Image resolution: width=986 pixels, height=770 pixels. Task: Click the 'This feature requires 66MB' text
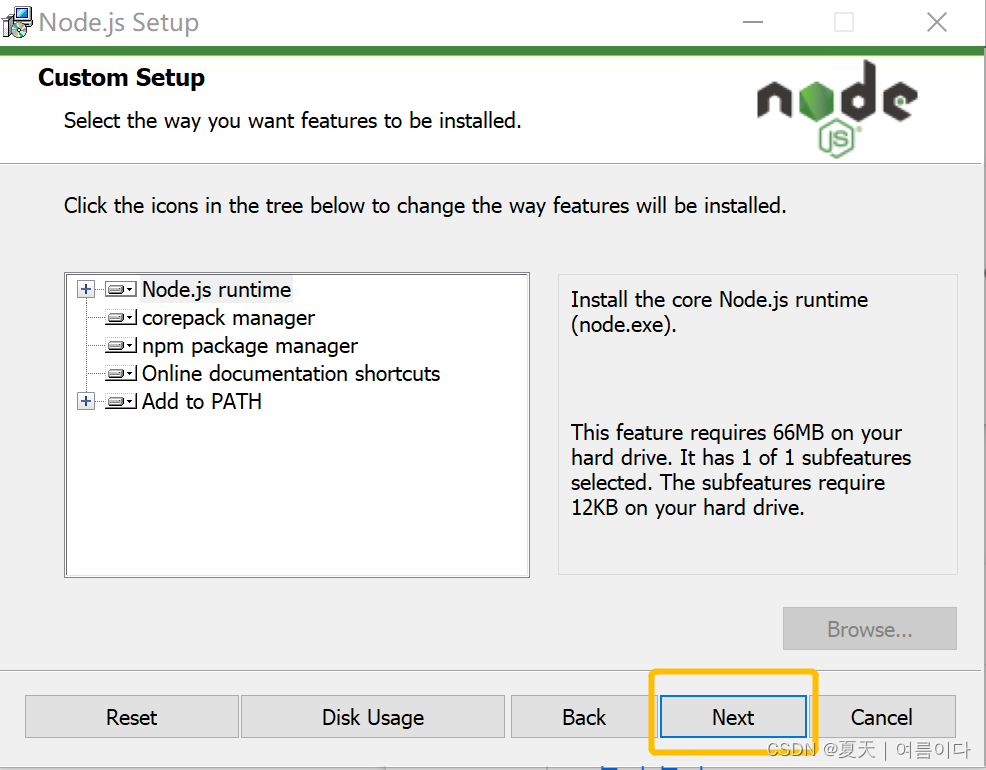[741, 470]
